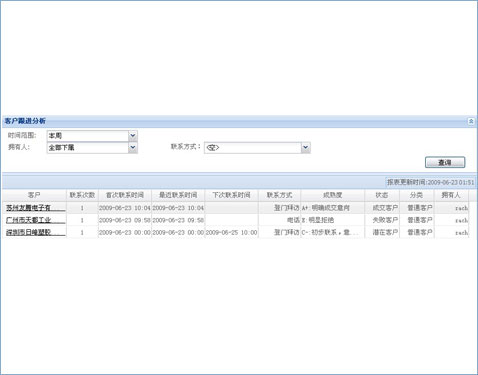Sort by the 拥有人 column header
The height and width of the screenshot is (375, 478).
[x=451, y=195]
